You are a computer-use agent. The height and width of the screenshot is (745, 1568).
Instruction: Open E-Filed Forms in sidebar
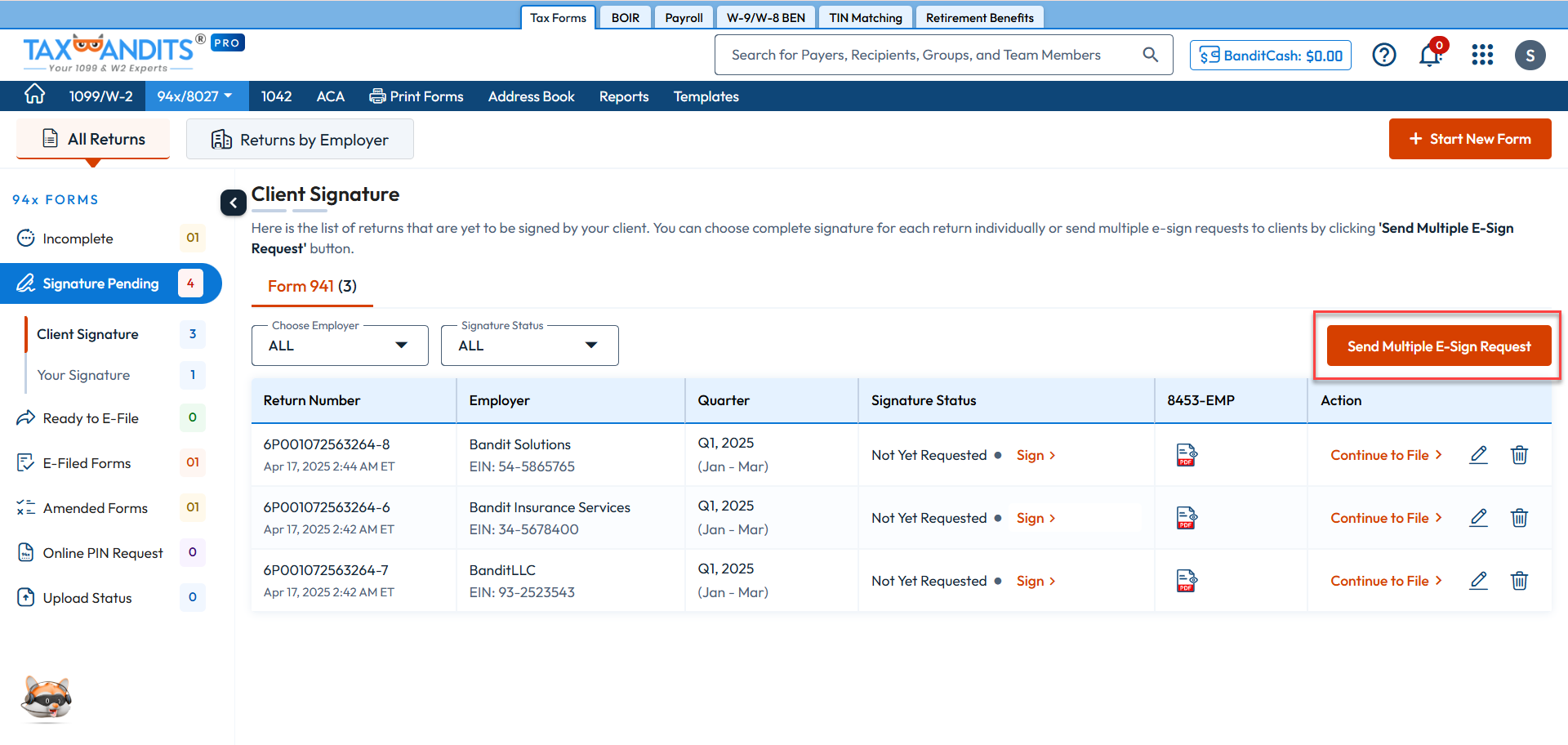point(110,463)
